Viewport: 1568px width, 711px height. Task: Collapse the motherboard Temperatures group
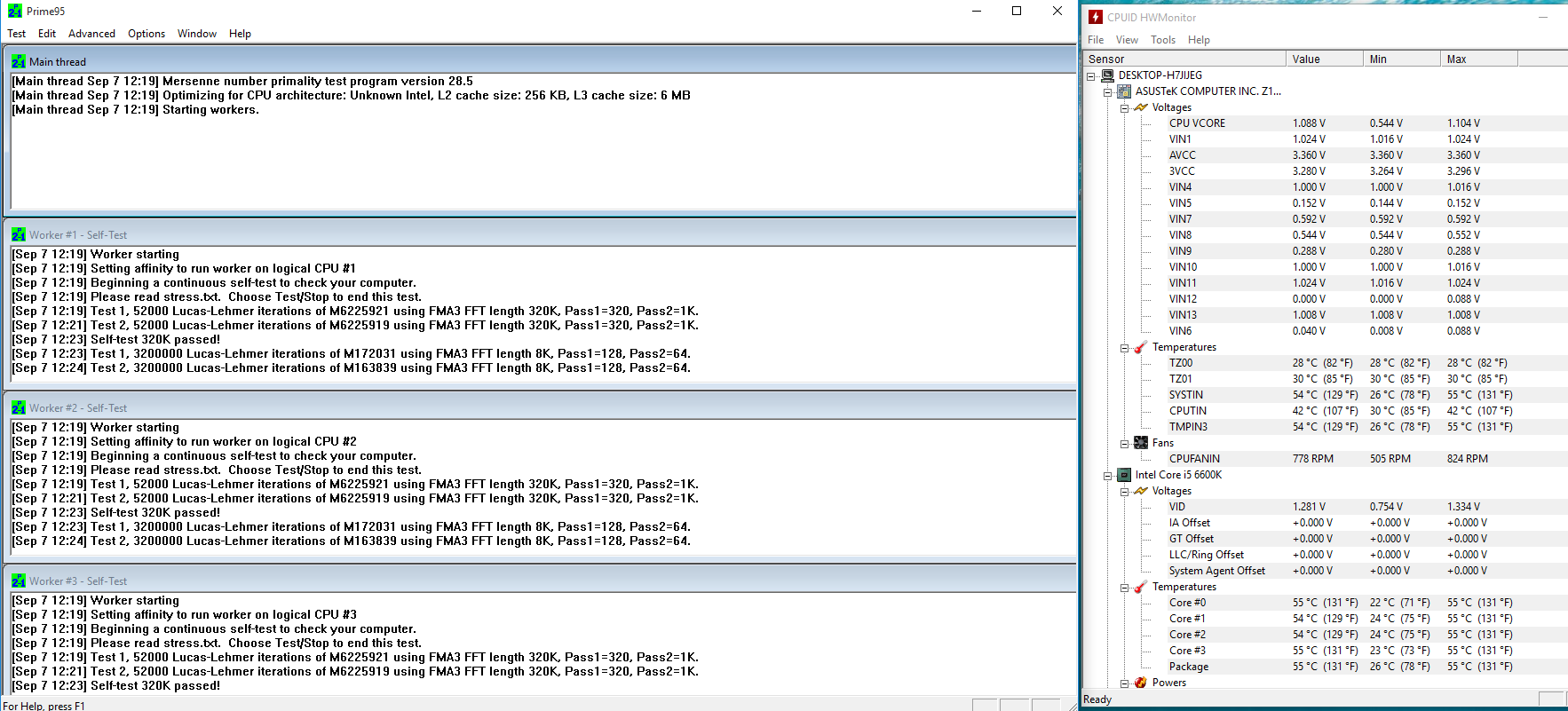click(1125, 348)
